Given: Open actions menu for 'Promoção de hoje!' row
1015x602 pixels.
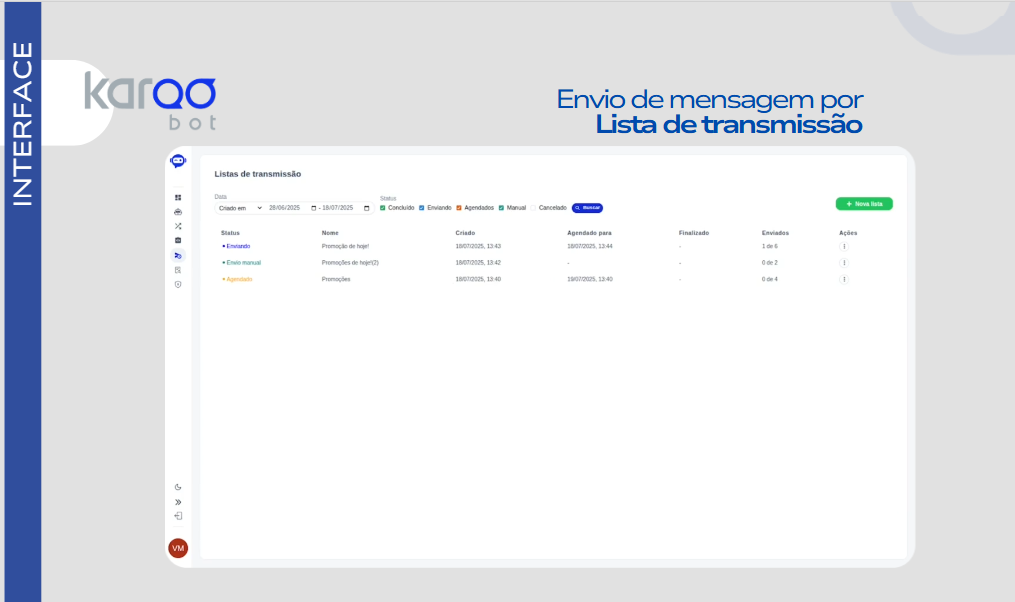Looking at the screenshot, I should [844, 246].
